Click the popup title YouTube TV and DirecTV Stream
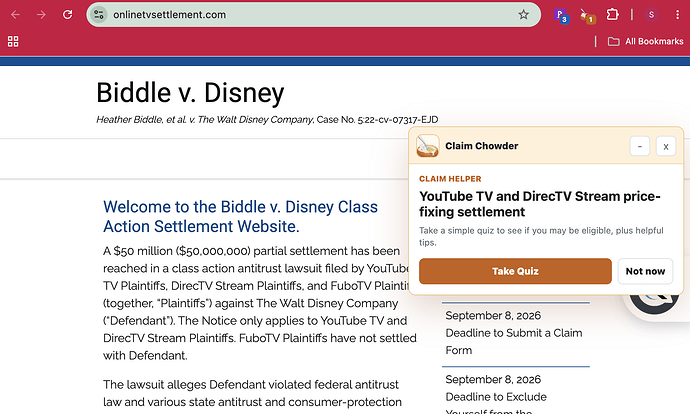Screen dimensions: 690x414 pos(540,204)
